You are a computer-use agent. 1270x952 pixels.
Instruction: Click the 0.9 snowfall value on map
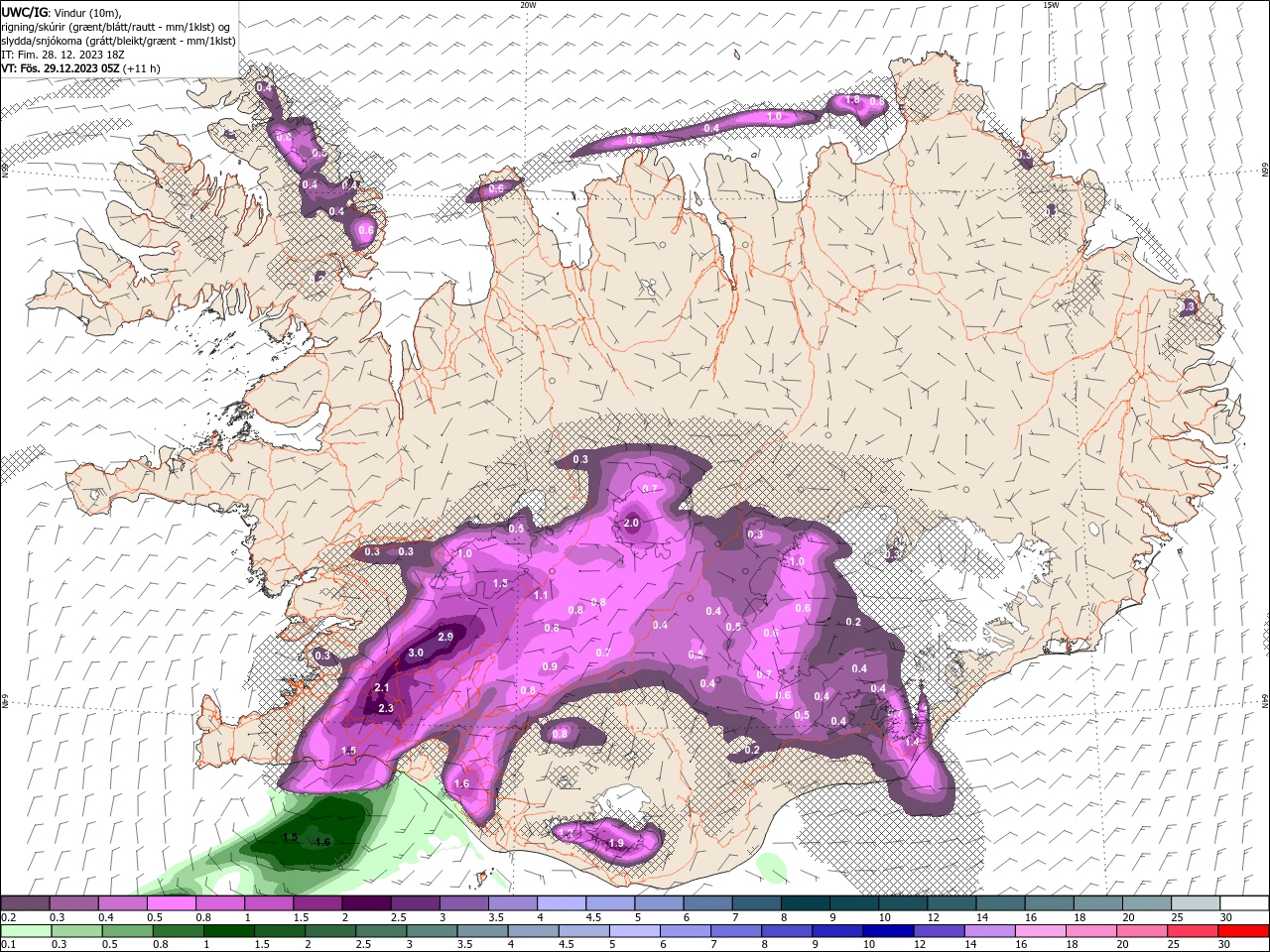tap(550, 666)
